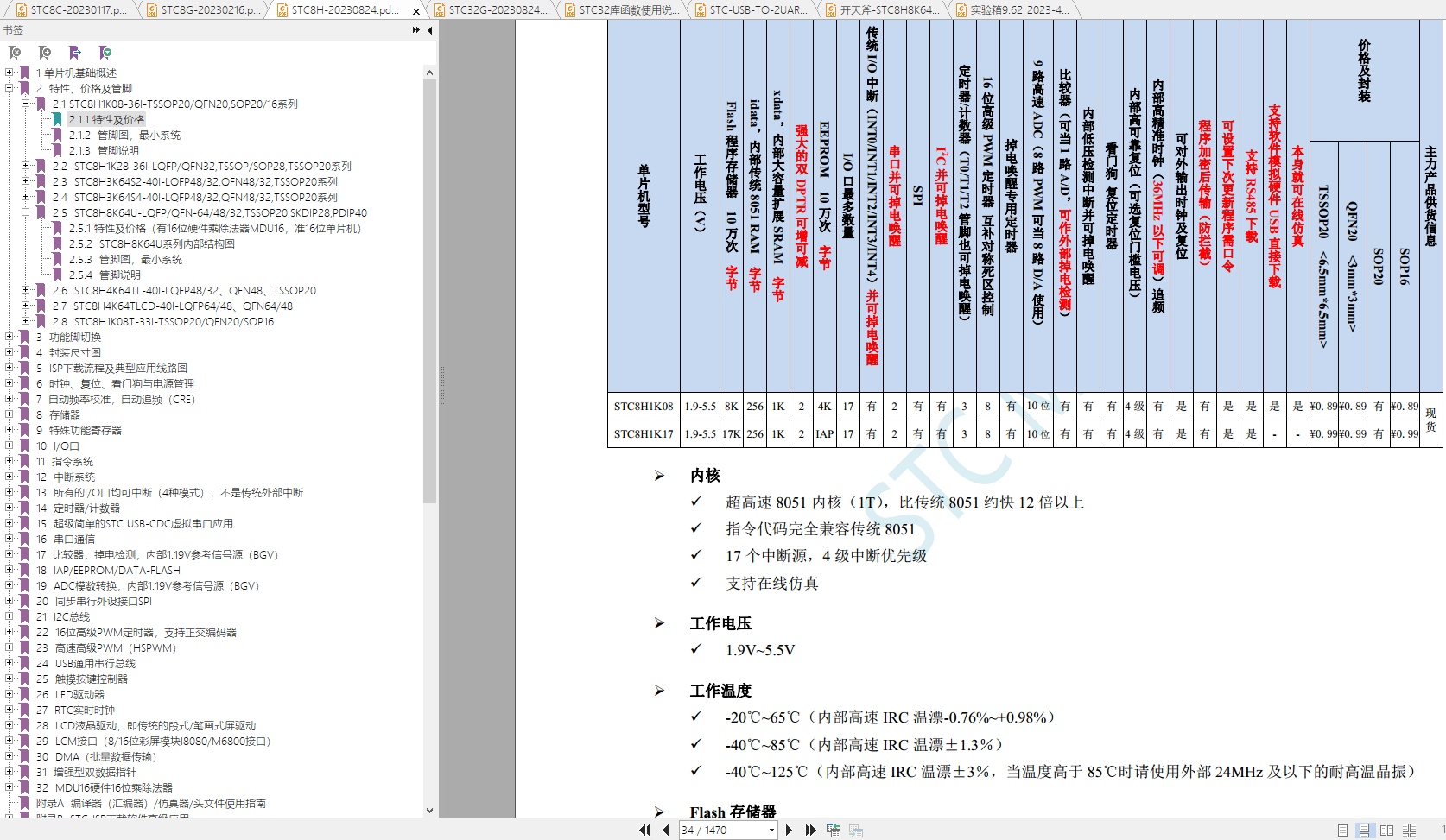
Task: Collapse the 2.1 STC8H1K08 bookmark node
Action: click(x=26, y=104)
